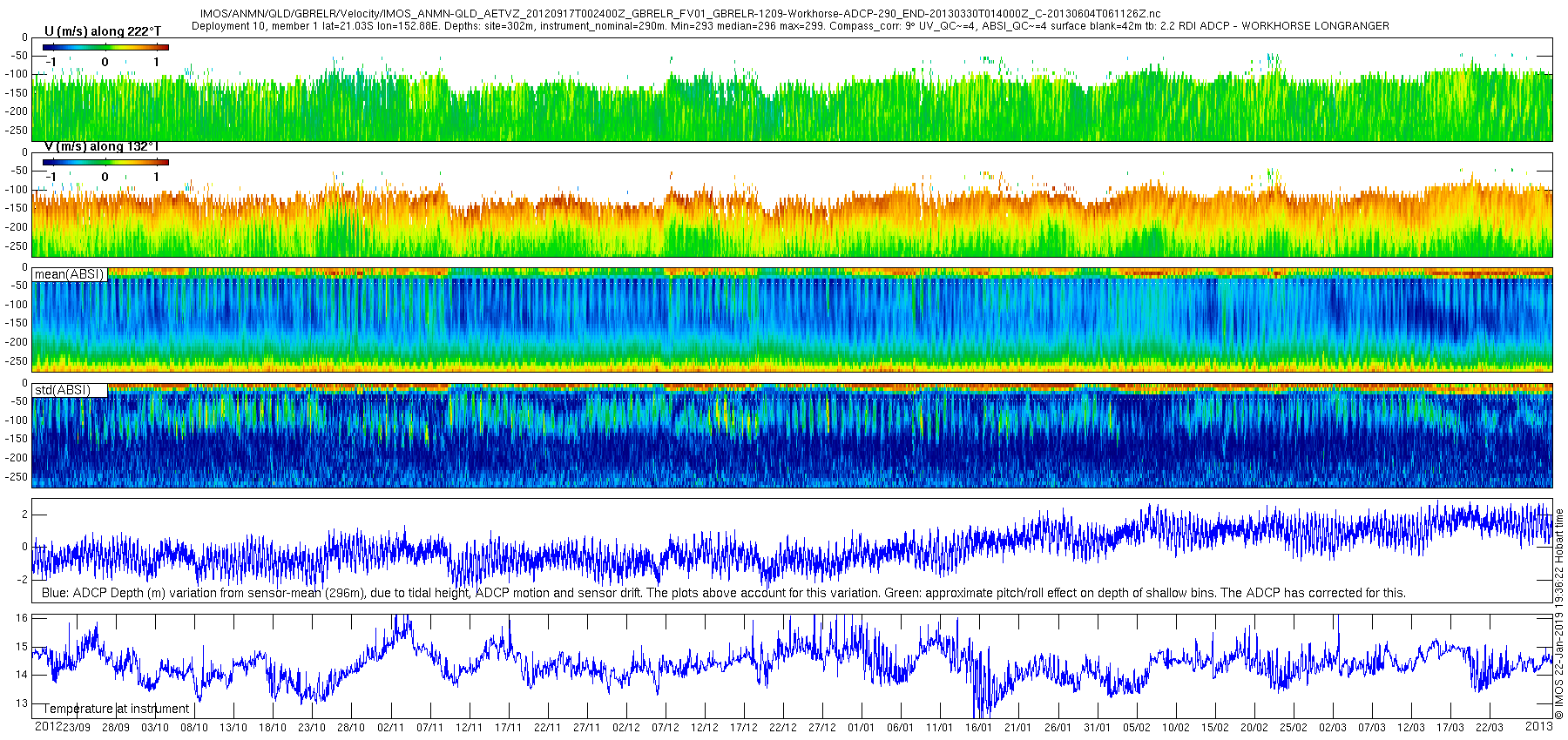Screen dimensions: 1568x740
Task: Click the '-250' depth tick of U panel
Action: (x=17, y=131)
